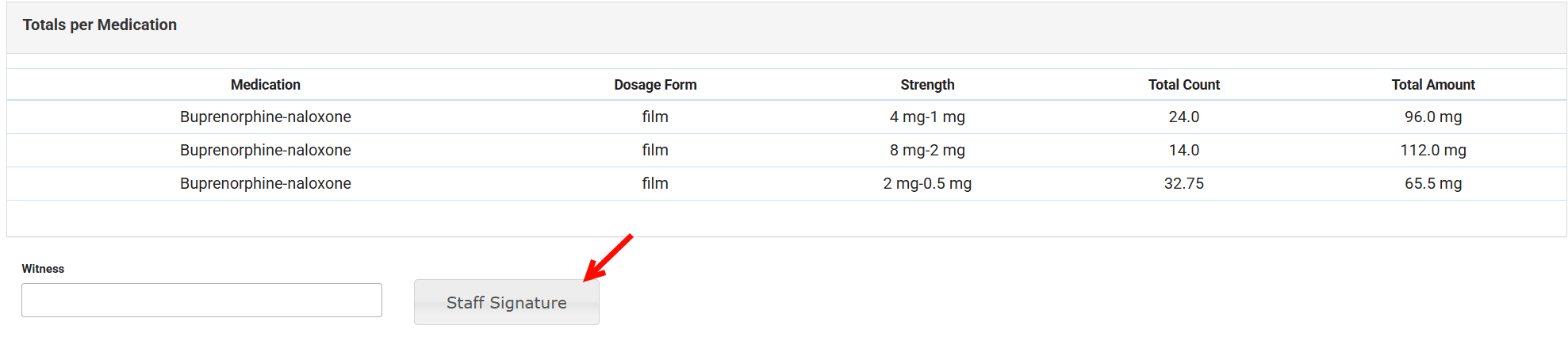Select the Strength column header
Screen dimensions: 1568x341
coord(927,85)
